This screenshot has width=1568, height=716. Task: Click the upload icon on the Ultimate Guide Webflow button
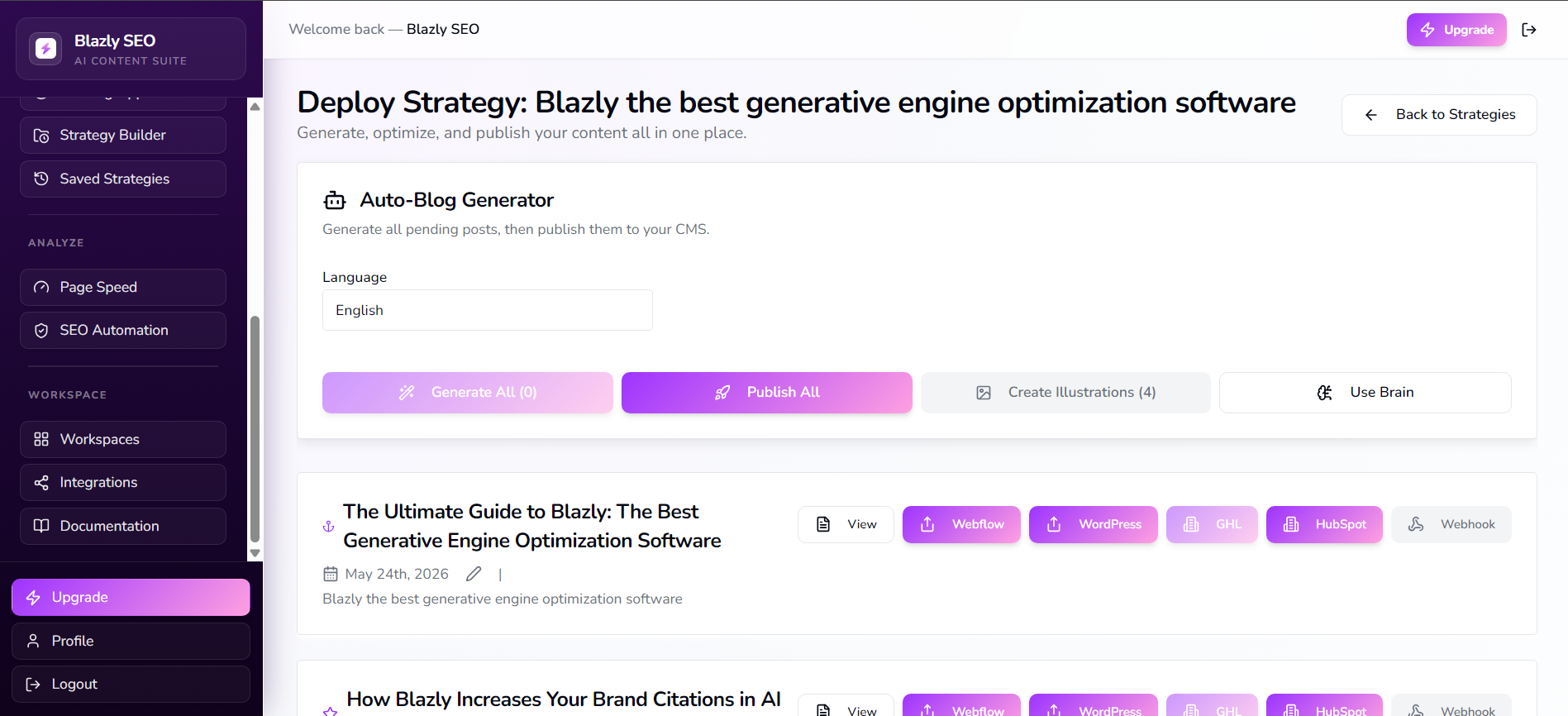pyautogui.click(x=927, y=524)
